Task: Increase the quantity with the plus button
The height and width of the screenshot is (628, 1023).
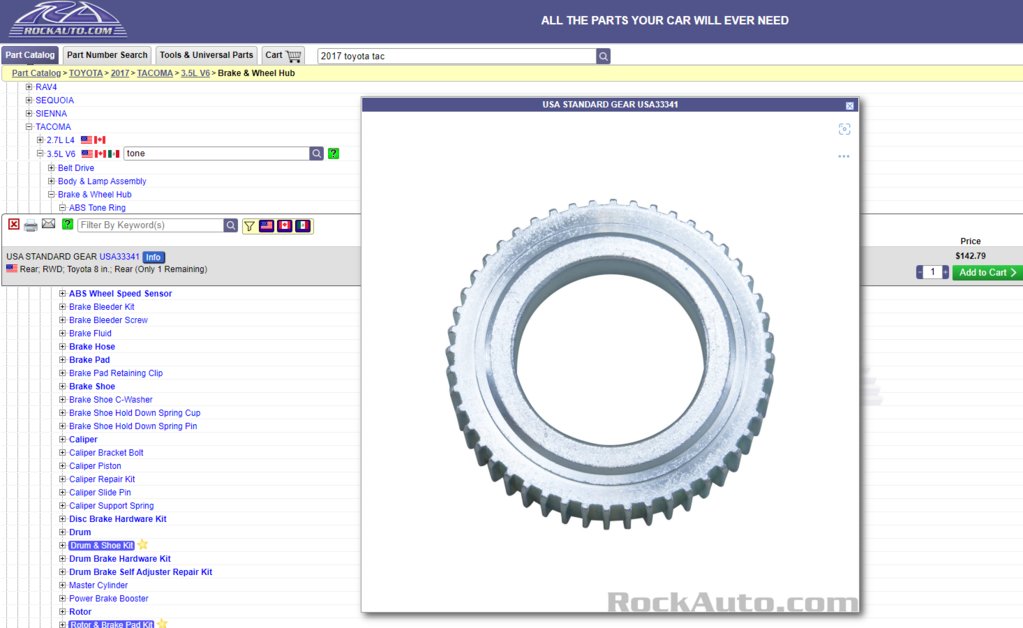Action: point(945,273)
